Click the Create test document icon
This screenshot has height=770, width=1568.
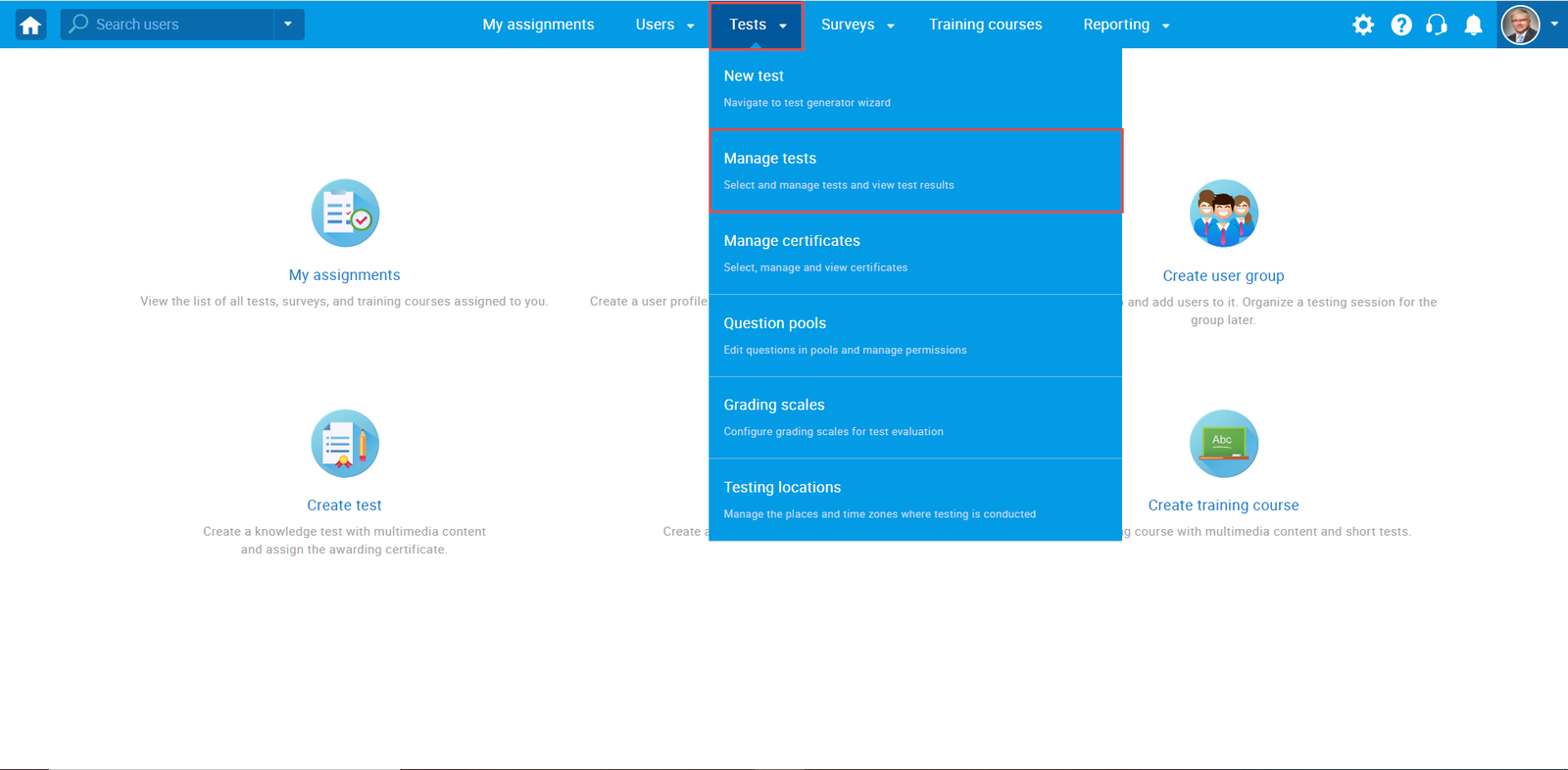(344, 444)
